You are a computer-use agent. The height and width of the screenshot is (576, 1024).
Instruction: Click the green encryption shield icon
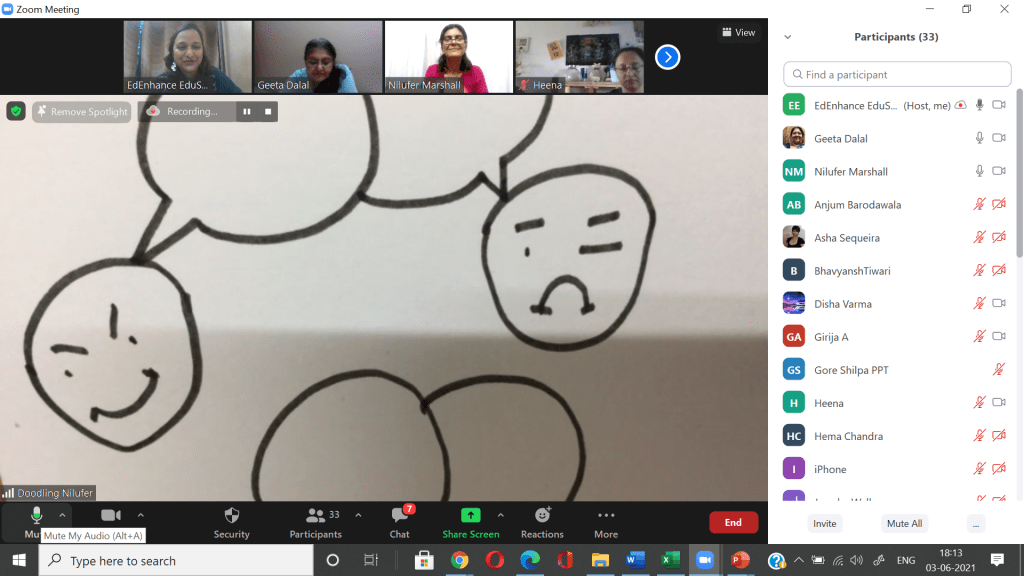click(x=16, y=111)
